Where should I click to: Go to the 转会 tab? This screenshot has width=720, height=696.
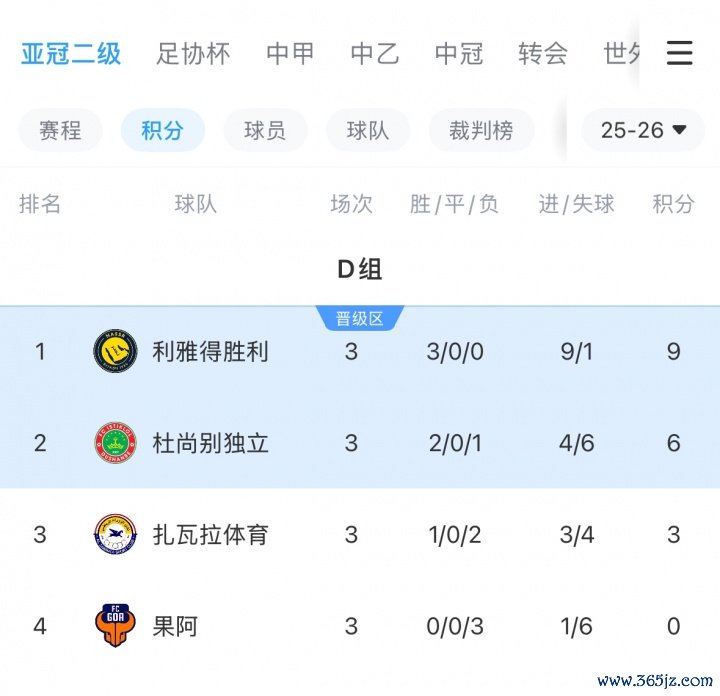(x=543, y=53)
